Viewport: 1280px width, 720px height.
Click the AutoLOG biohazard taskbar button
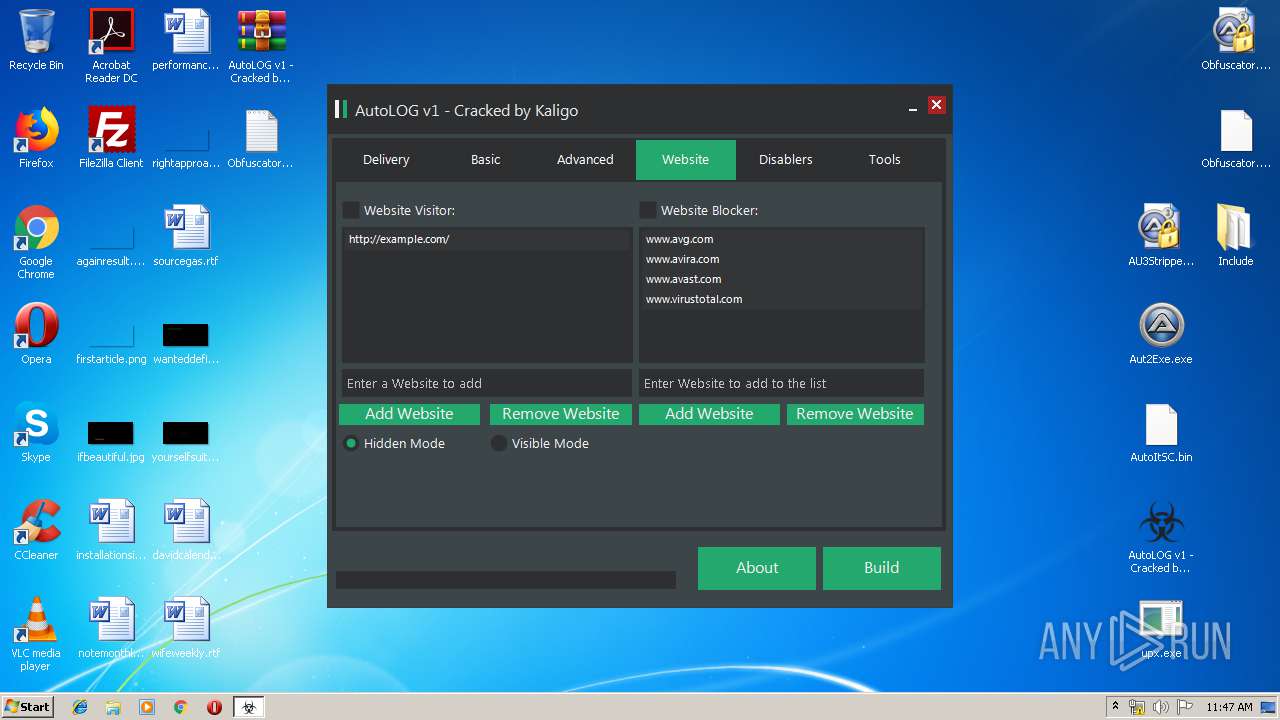click(249, 707)
